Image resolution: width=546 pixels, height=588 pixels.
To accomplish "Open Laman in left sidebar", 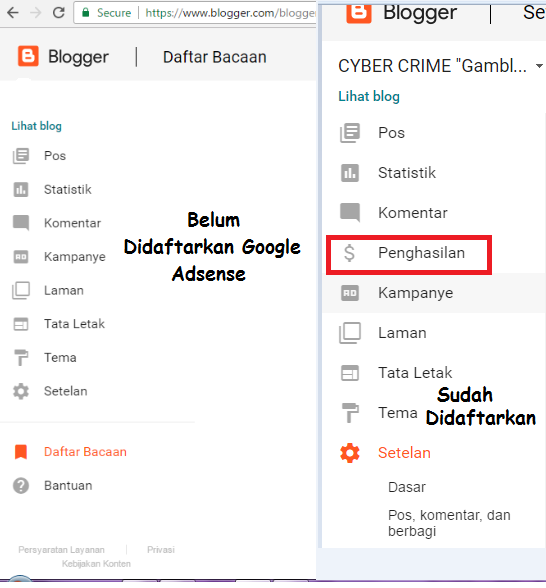I will [64, 290].
